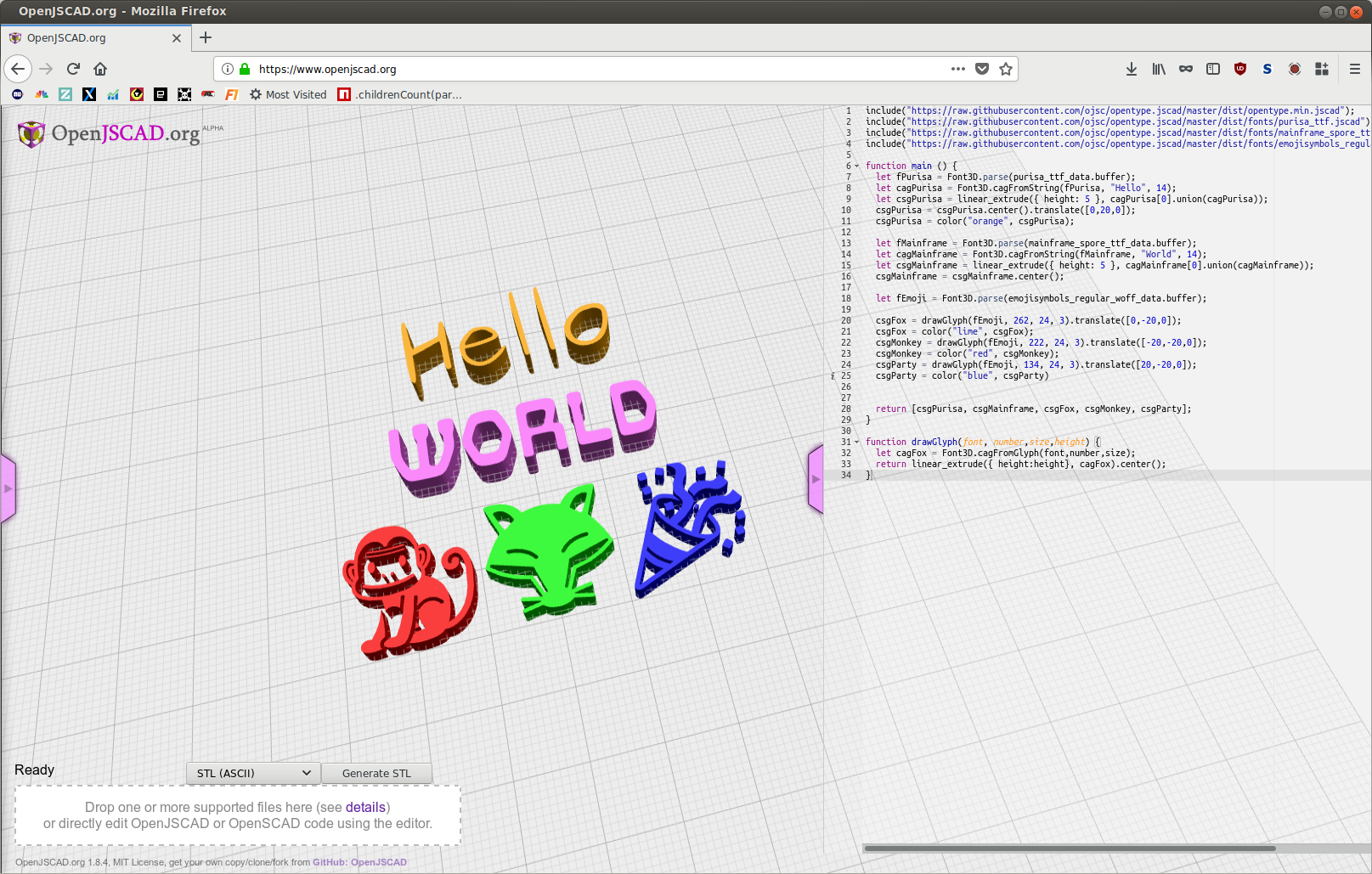Open page actions three-dots menu
The height and width of the screenshot is (874, 1372).
click(958, 69)
